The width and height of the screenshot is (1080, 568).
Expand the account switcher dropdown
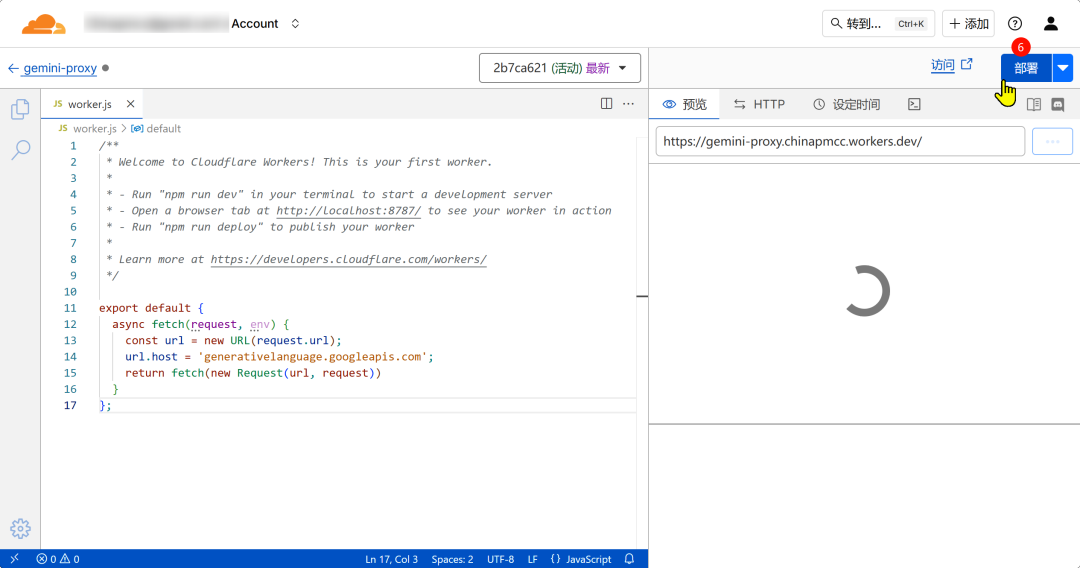294,24
